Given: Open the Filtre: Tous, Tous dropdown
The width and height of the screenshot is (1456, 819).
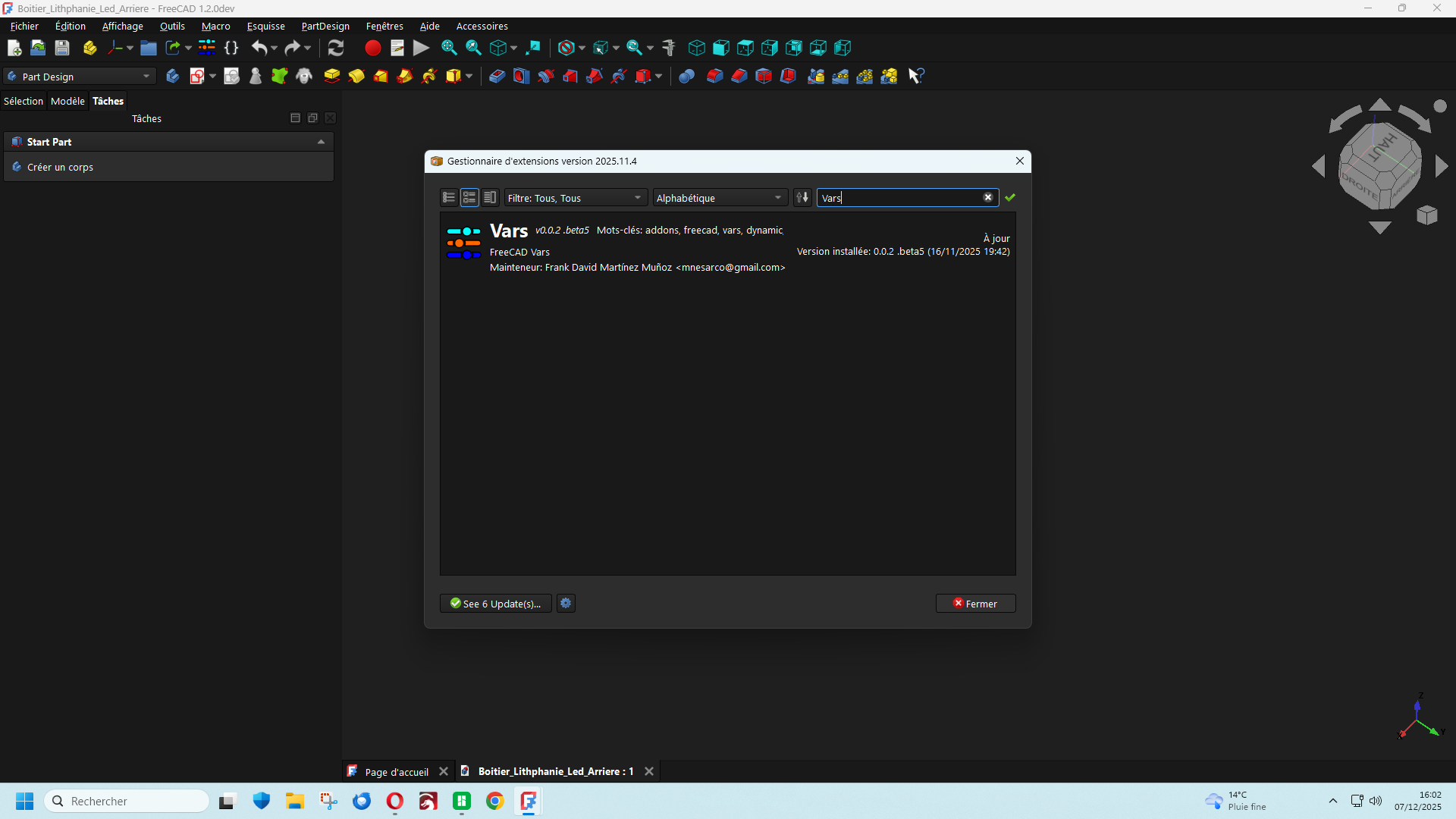Looking at the screenshot, I should point(575,197).
